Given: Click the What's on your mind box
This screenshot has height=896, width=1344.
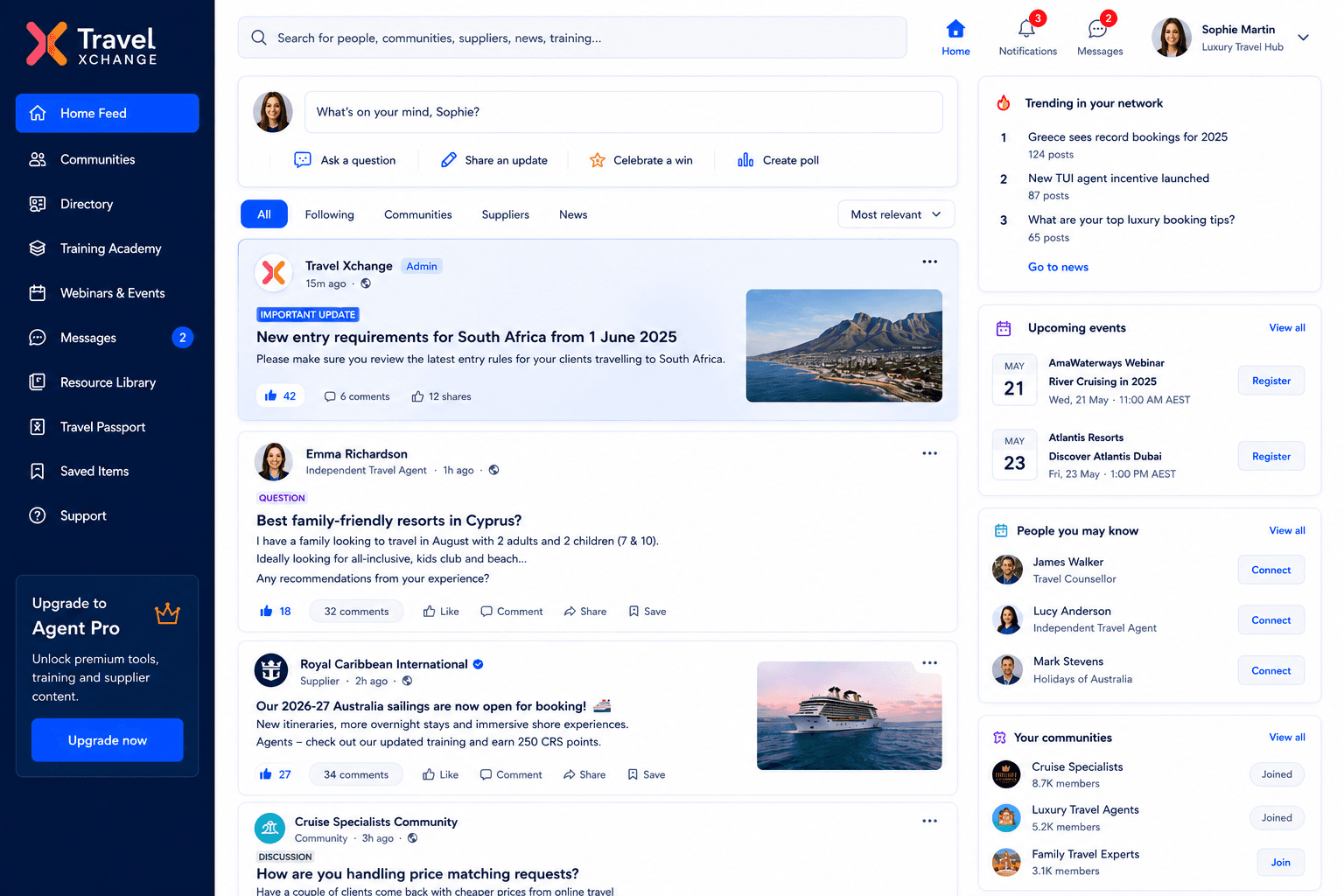Looking at the screenshot, I should (623, 112).
